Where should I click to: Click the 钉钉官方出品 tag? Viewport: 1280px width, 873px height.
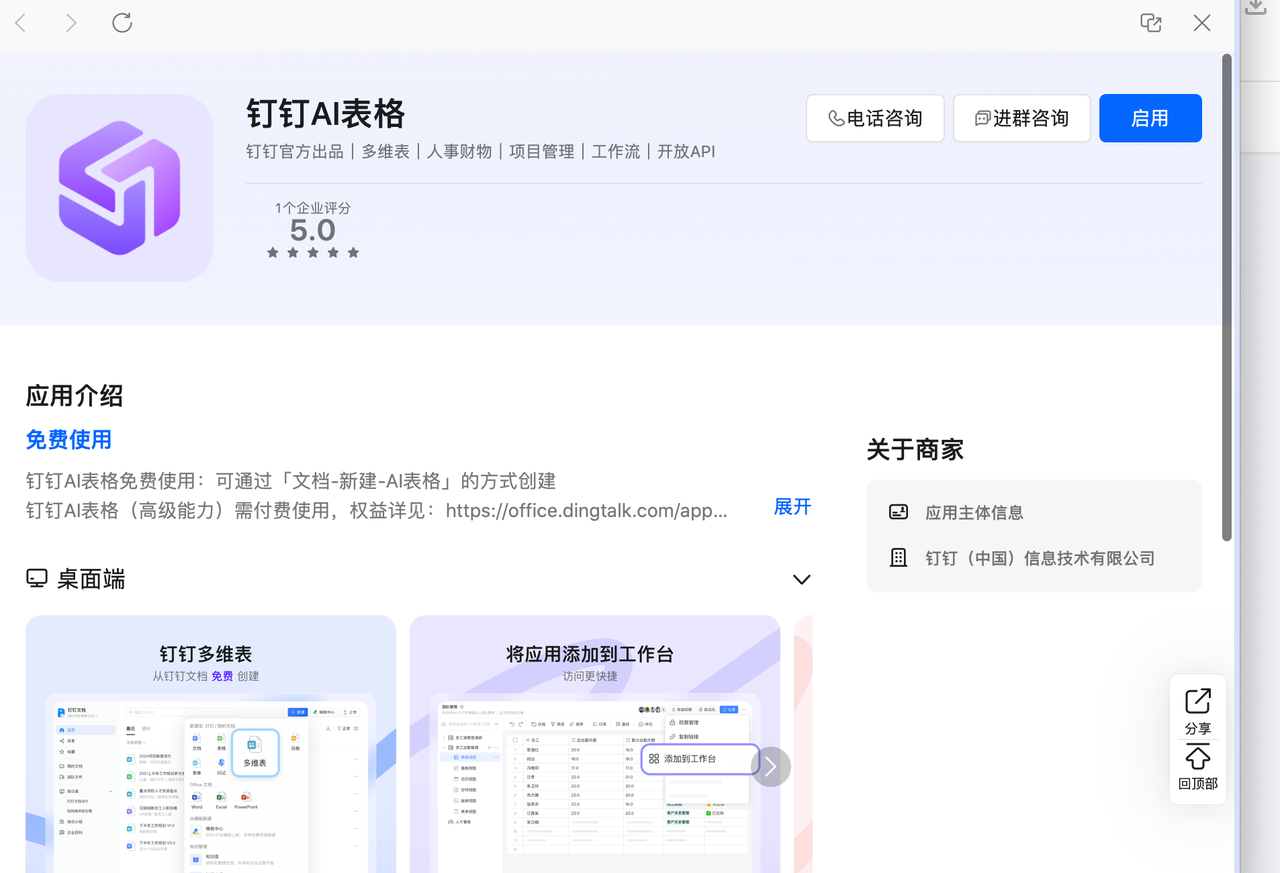295,152
